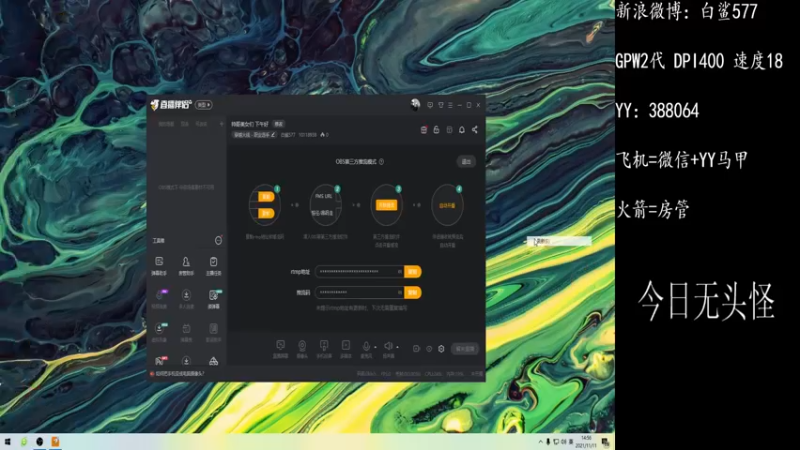Add the 摄像头 camera source
This screenshot has width=800, height=450.
tap(302, 348)
